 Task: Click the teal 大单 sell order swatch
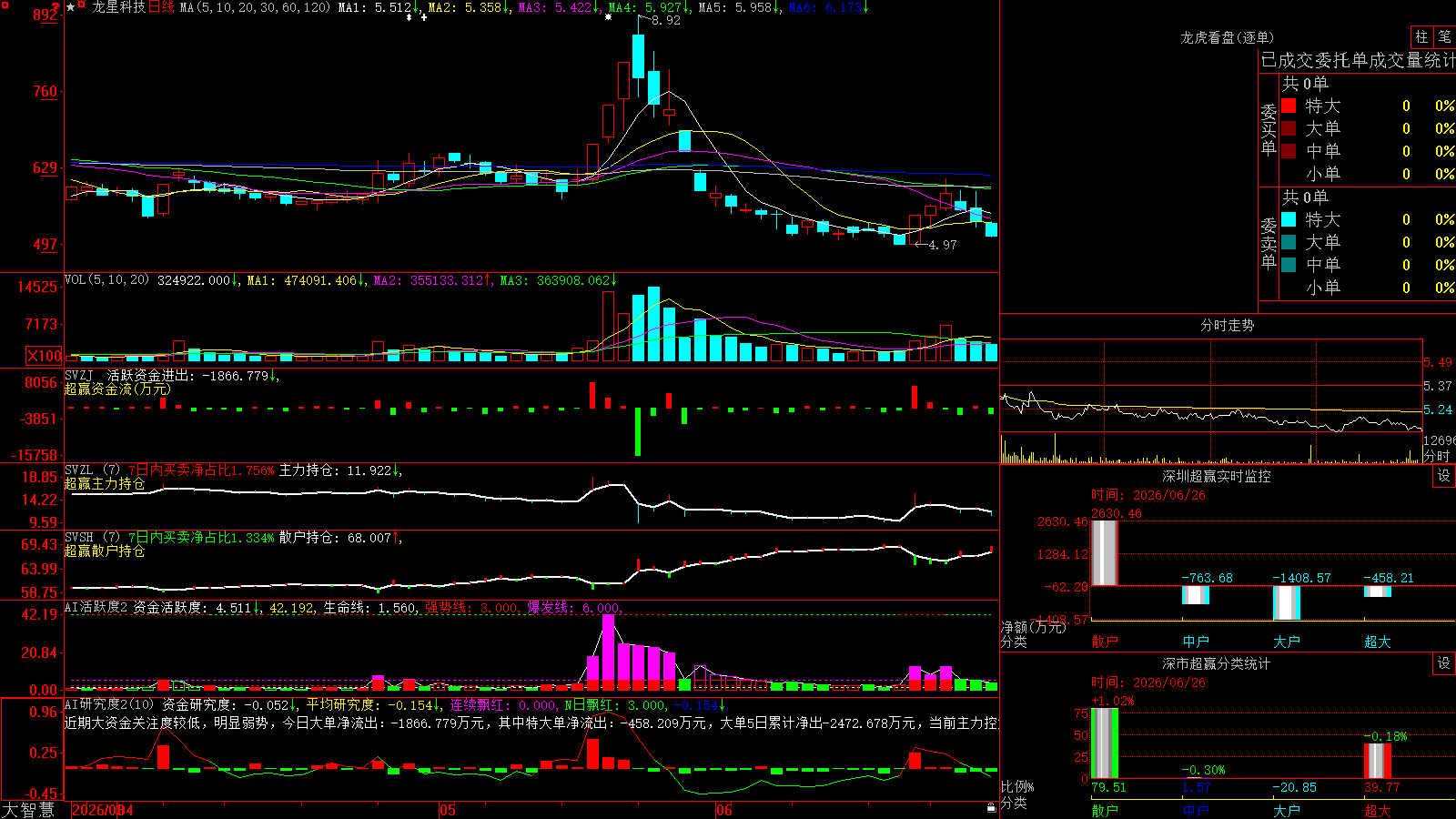pos(1289,242)
